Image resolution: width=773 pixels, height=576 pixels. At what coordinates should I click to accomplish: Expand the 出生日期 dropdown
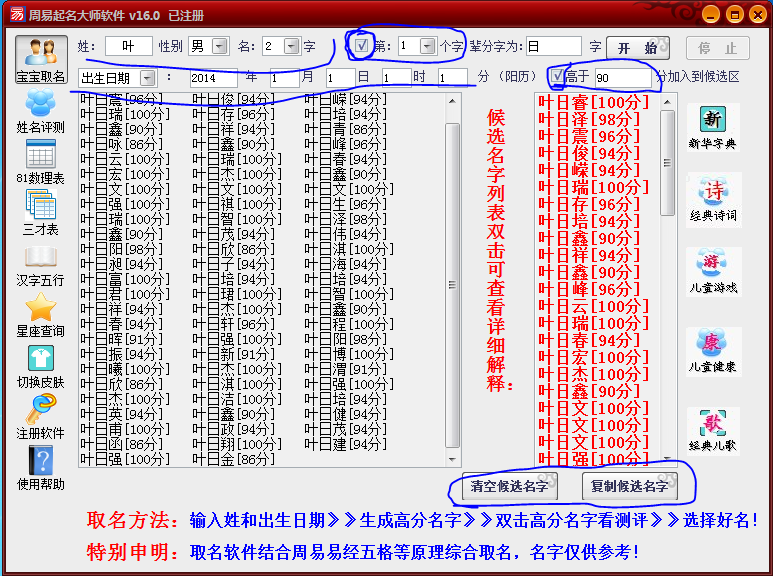[x=147, y=77]
